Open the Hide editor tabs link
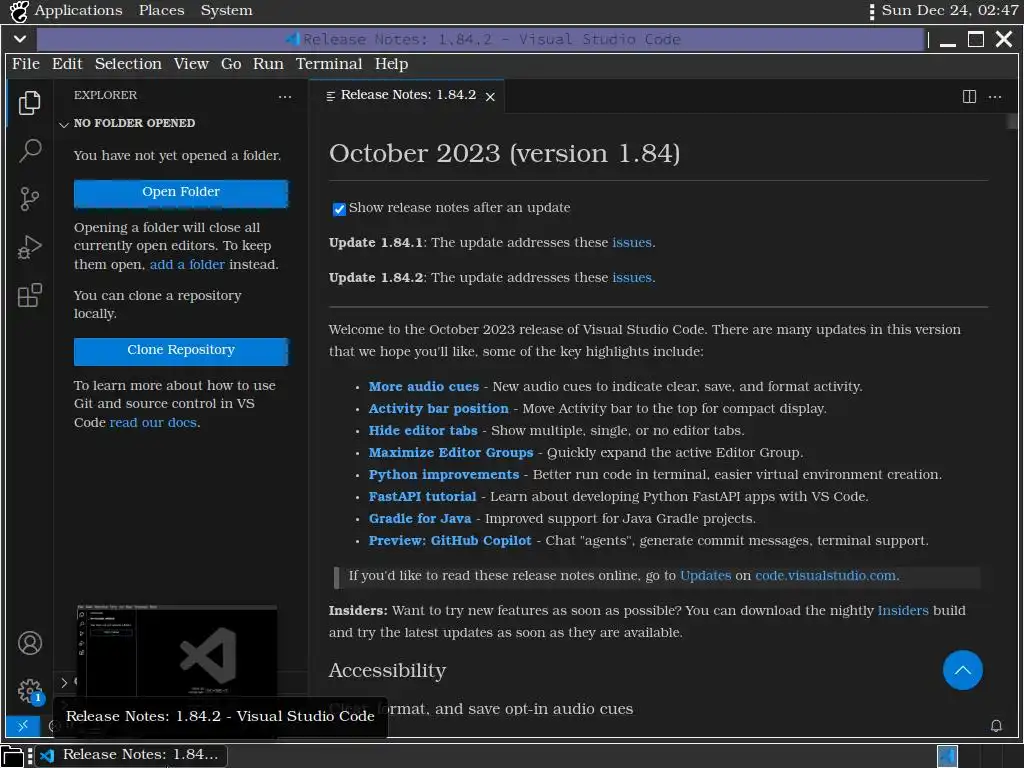The image size is (1024, 768). tap(423, 431)
